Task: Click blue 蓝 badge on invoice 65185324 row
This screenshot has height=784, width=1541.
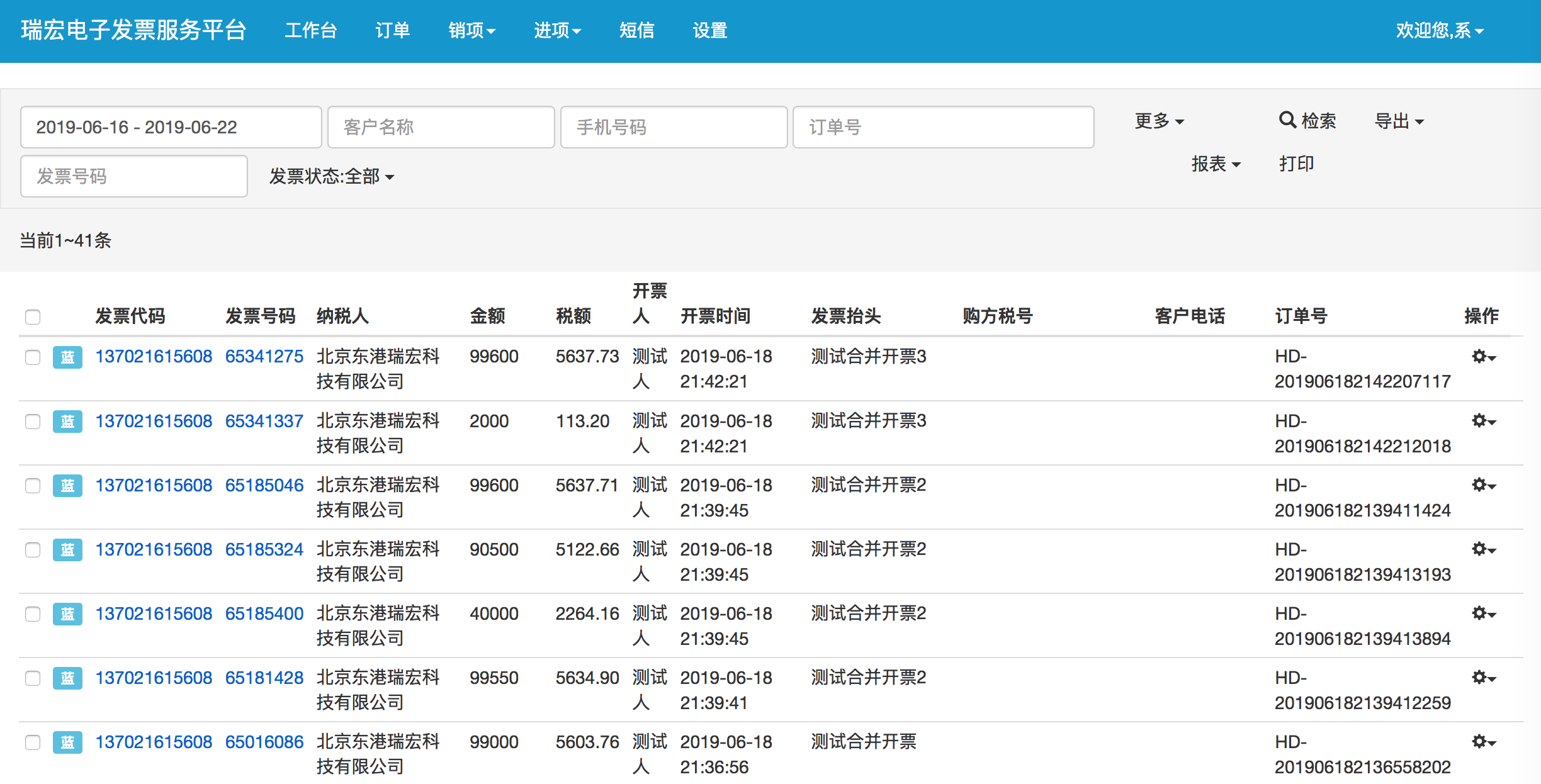Action: pyautogui.click(x=67, y=549)
